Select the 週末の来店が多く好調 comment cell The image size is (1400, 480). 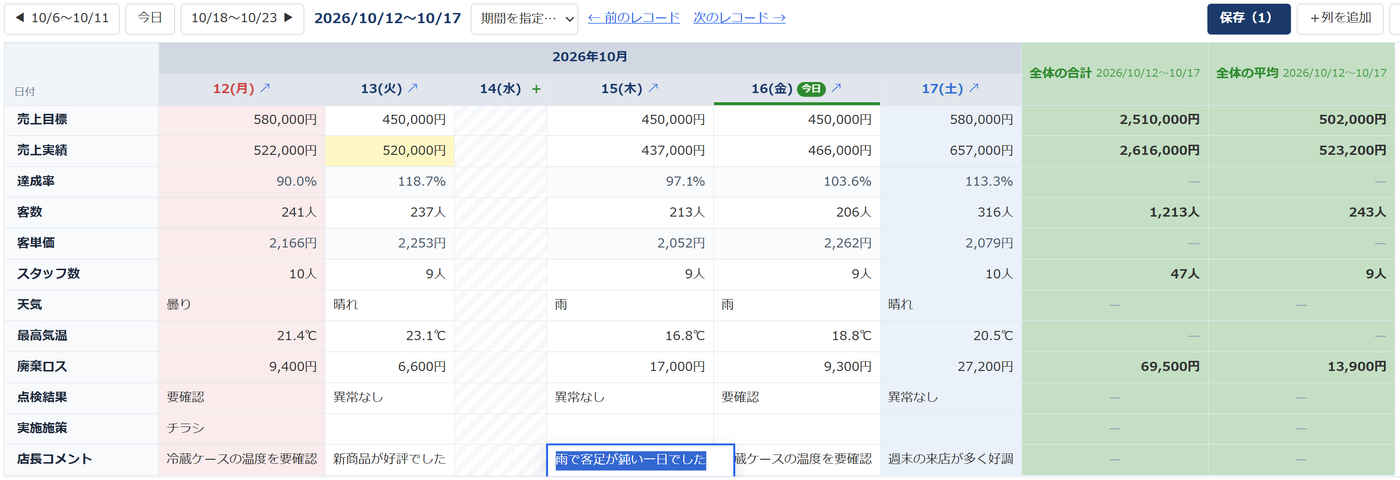click(951, 460)
